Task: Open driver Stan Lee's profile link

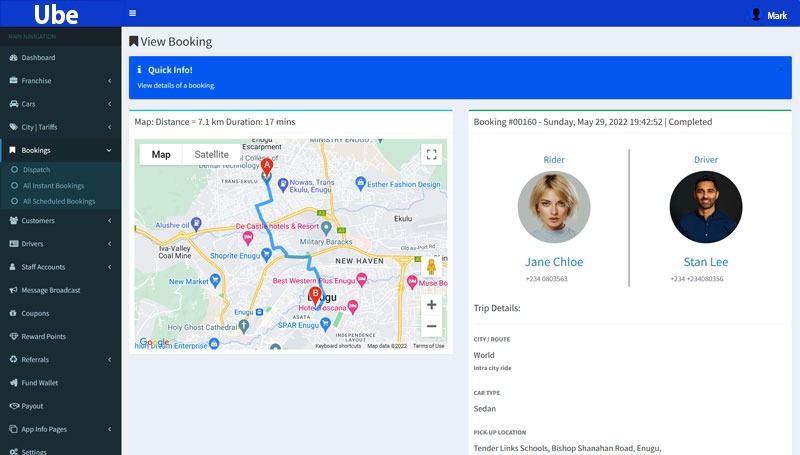Action: point(706,262)
